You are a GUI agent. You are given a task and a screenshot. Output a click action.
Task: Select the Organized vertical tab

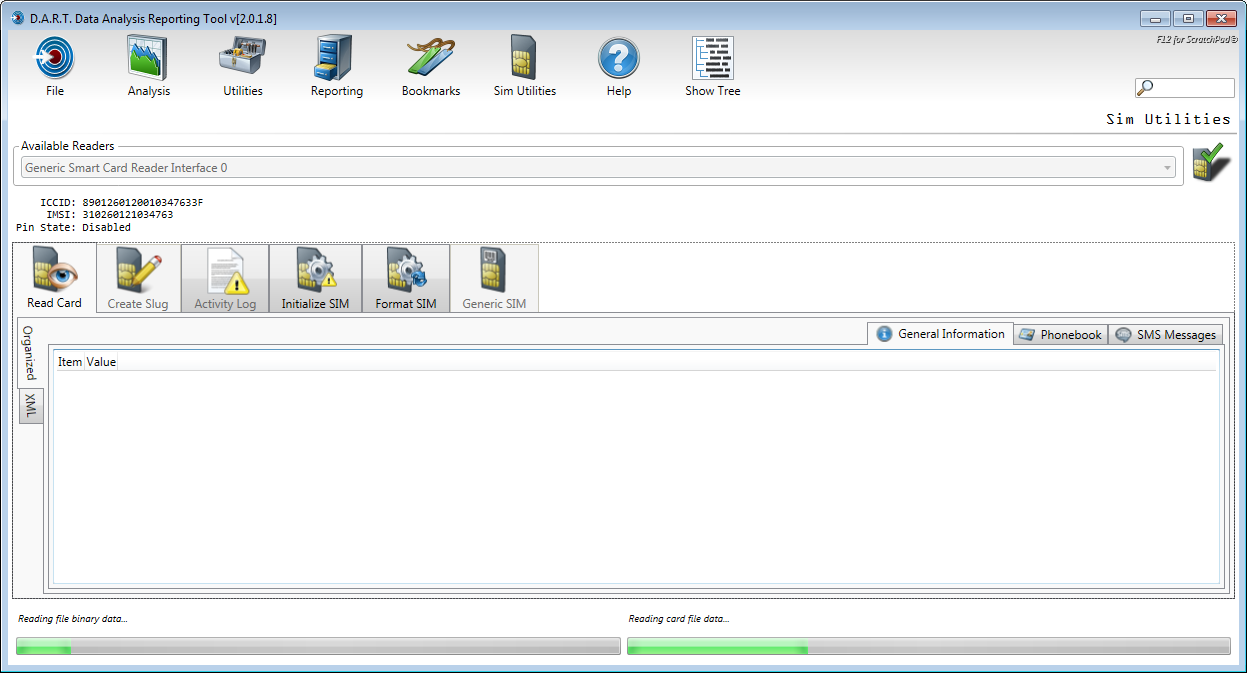click(x=31, y=353)
